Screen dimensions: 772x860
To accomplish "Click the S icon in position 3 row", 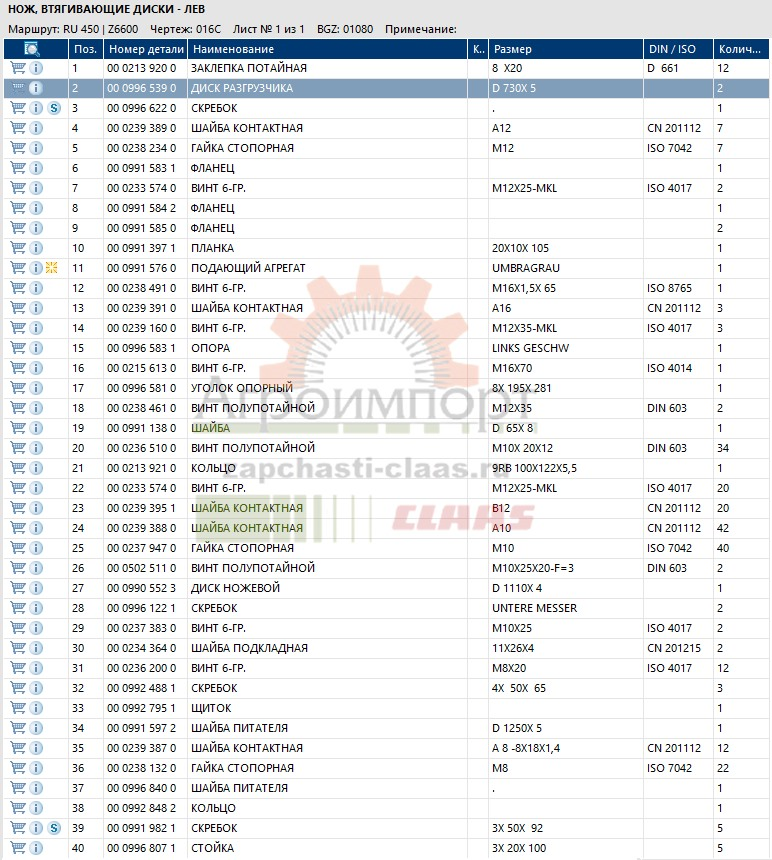I will 54,108.
